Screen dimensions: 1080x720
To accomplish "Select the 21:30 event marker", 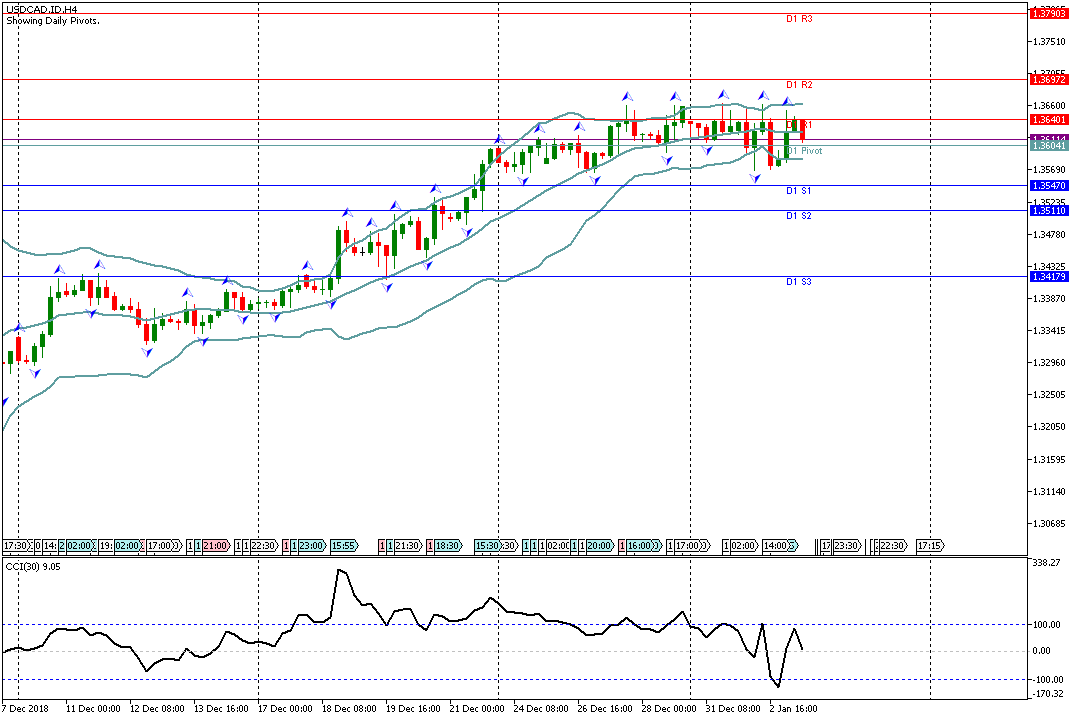I will pos(407,546).
